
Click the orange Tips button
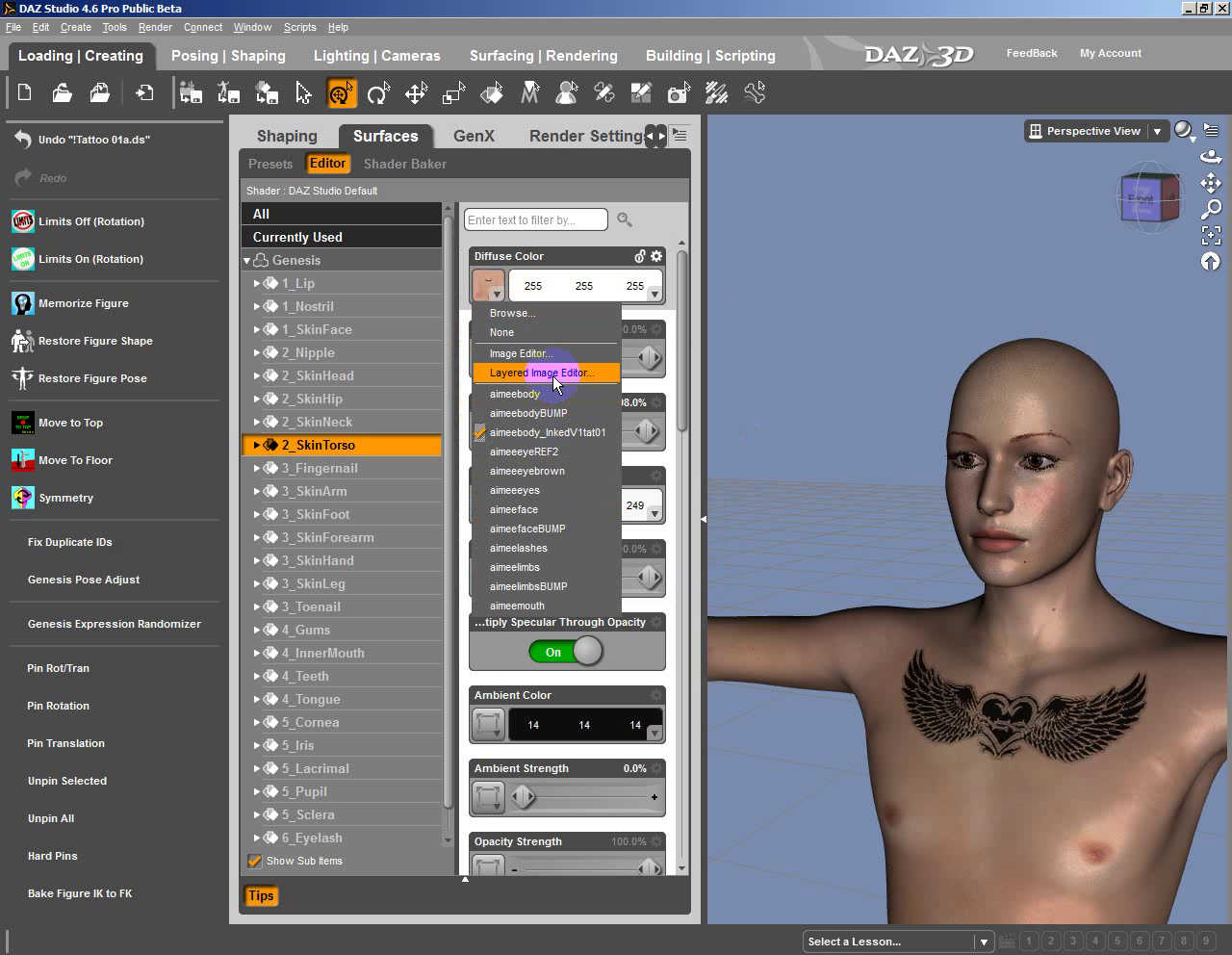[x=261, y=895]
